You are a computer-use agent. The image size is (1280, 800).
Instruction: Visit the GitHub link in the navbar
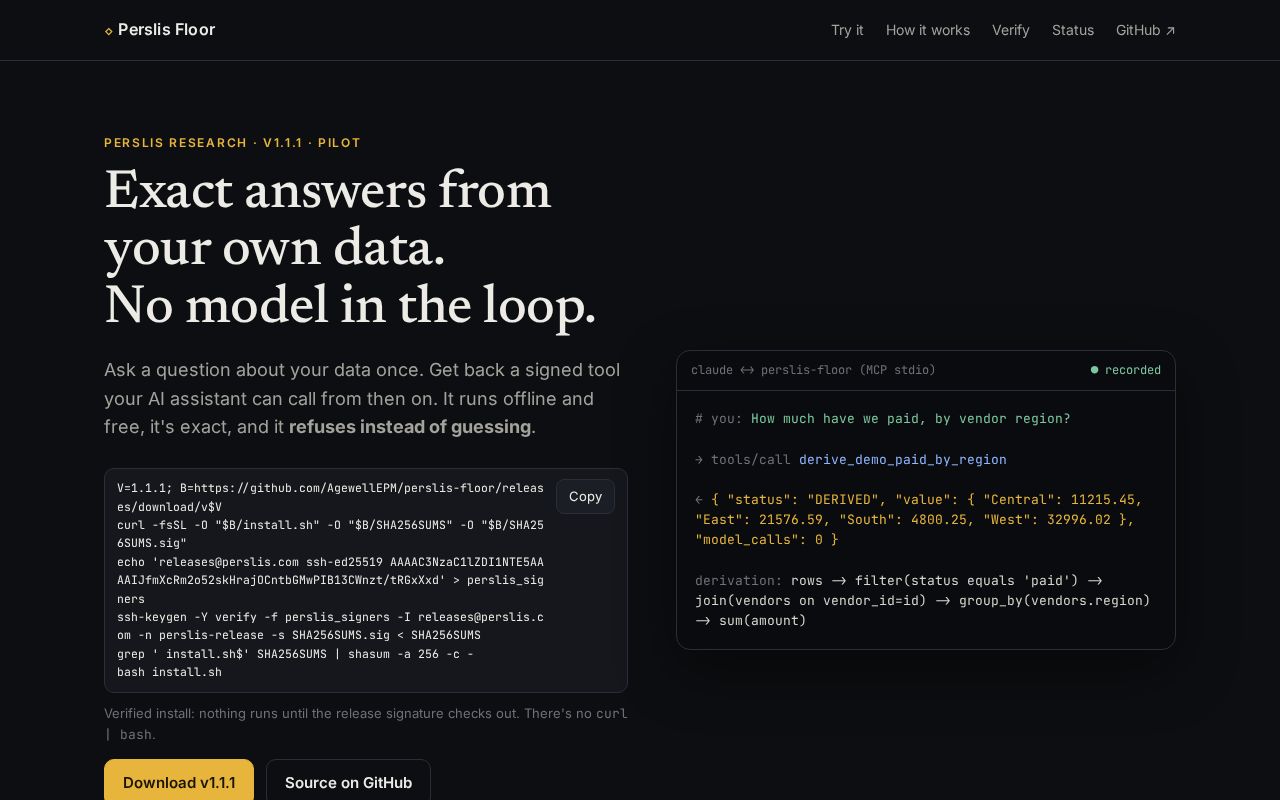(1146, 30)
